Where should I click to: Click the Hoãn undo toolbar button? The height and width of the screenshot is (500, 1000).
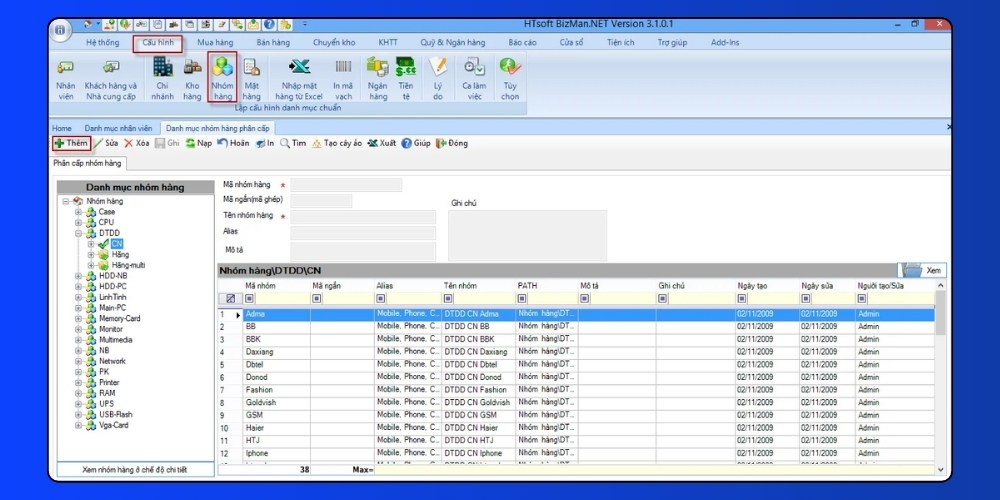[233, 143]
